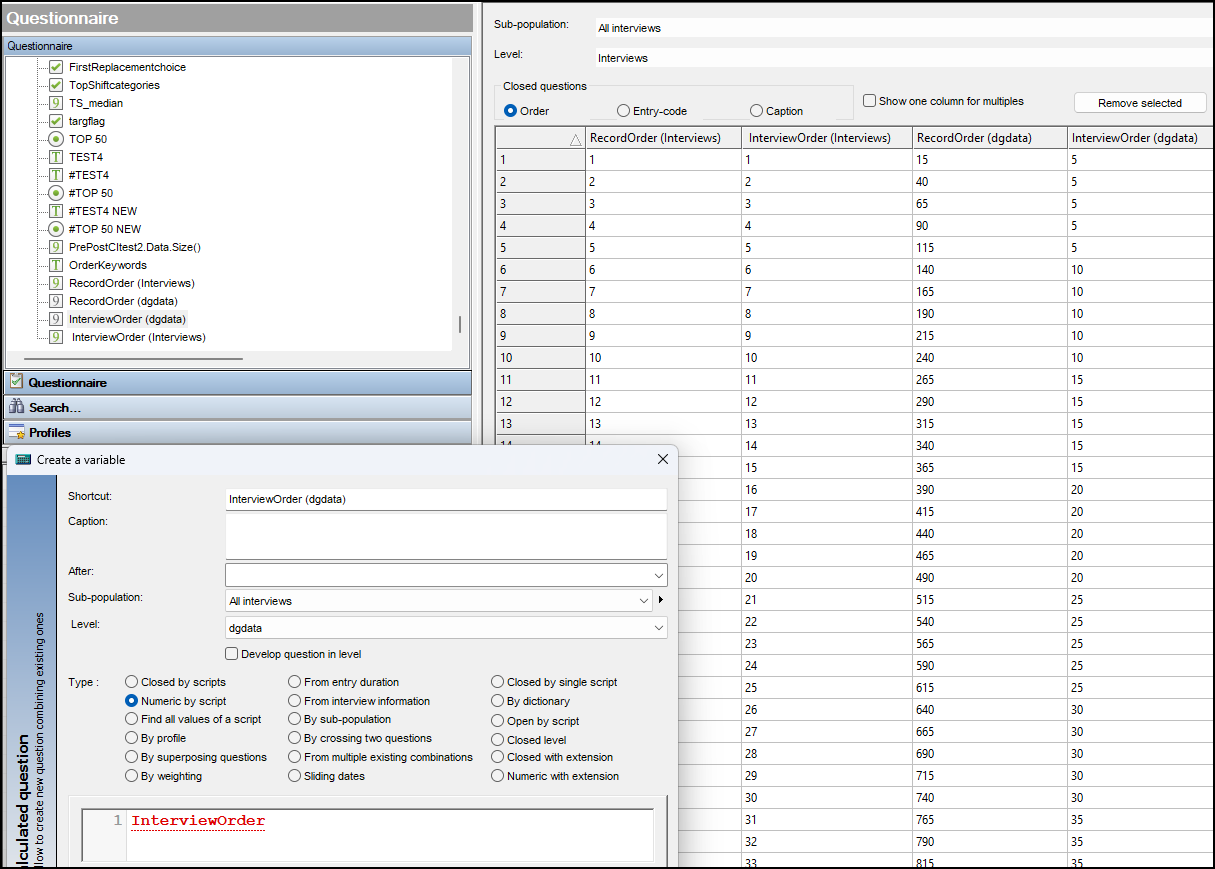
Task: Choose Closed by scripts type
Action: [x=131, y=682]
